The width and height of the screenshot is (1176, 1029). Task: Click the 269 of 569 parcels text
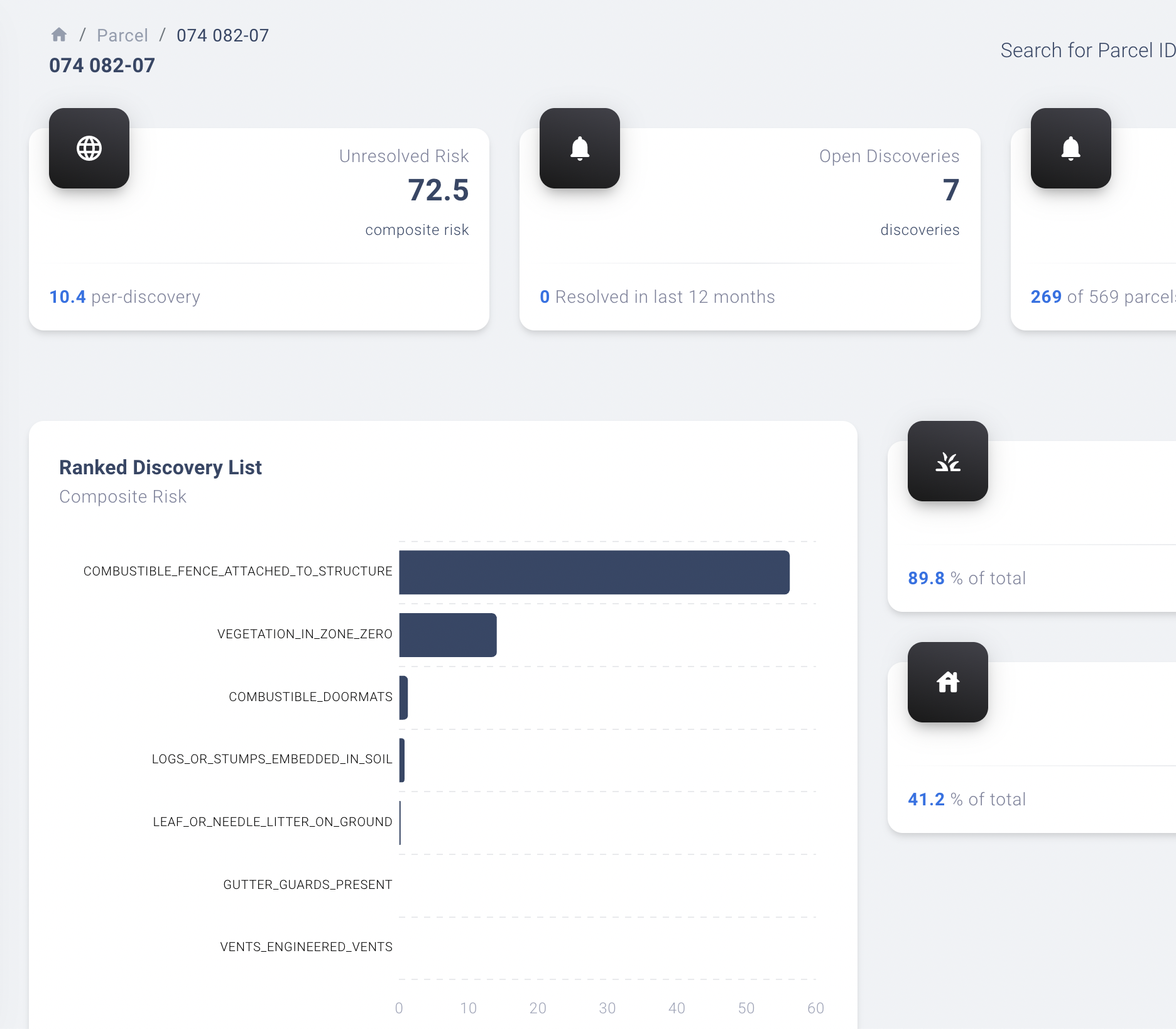click(1103, 297)
